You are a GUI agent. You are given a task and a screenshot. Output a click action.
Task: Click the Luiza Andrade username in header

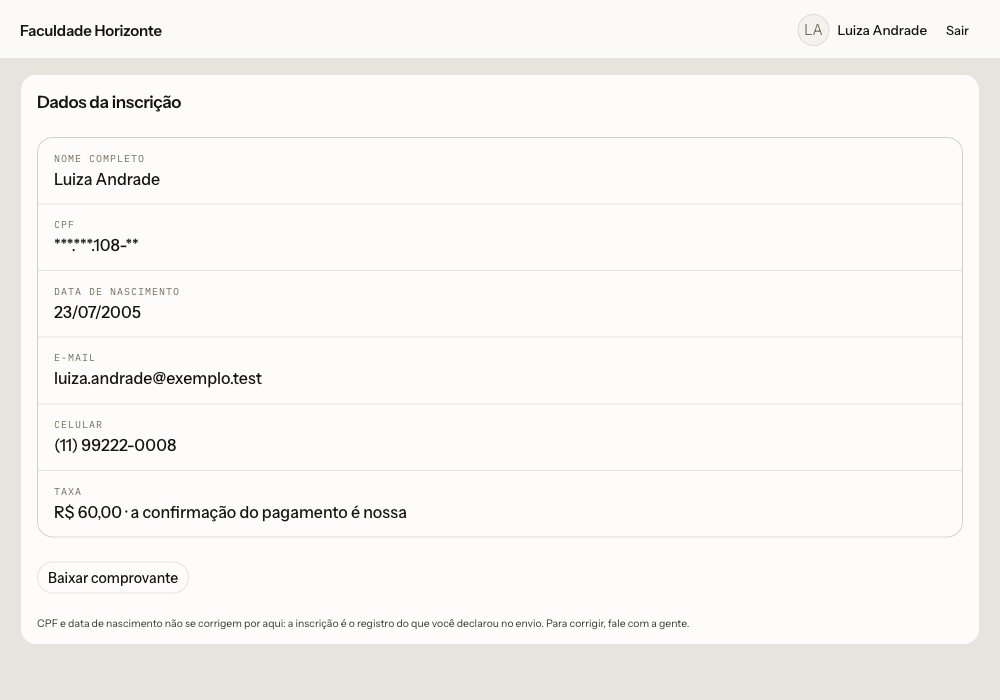tap(881, 31)
